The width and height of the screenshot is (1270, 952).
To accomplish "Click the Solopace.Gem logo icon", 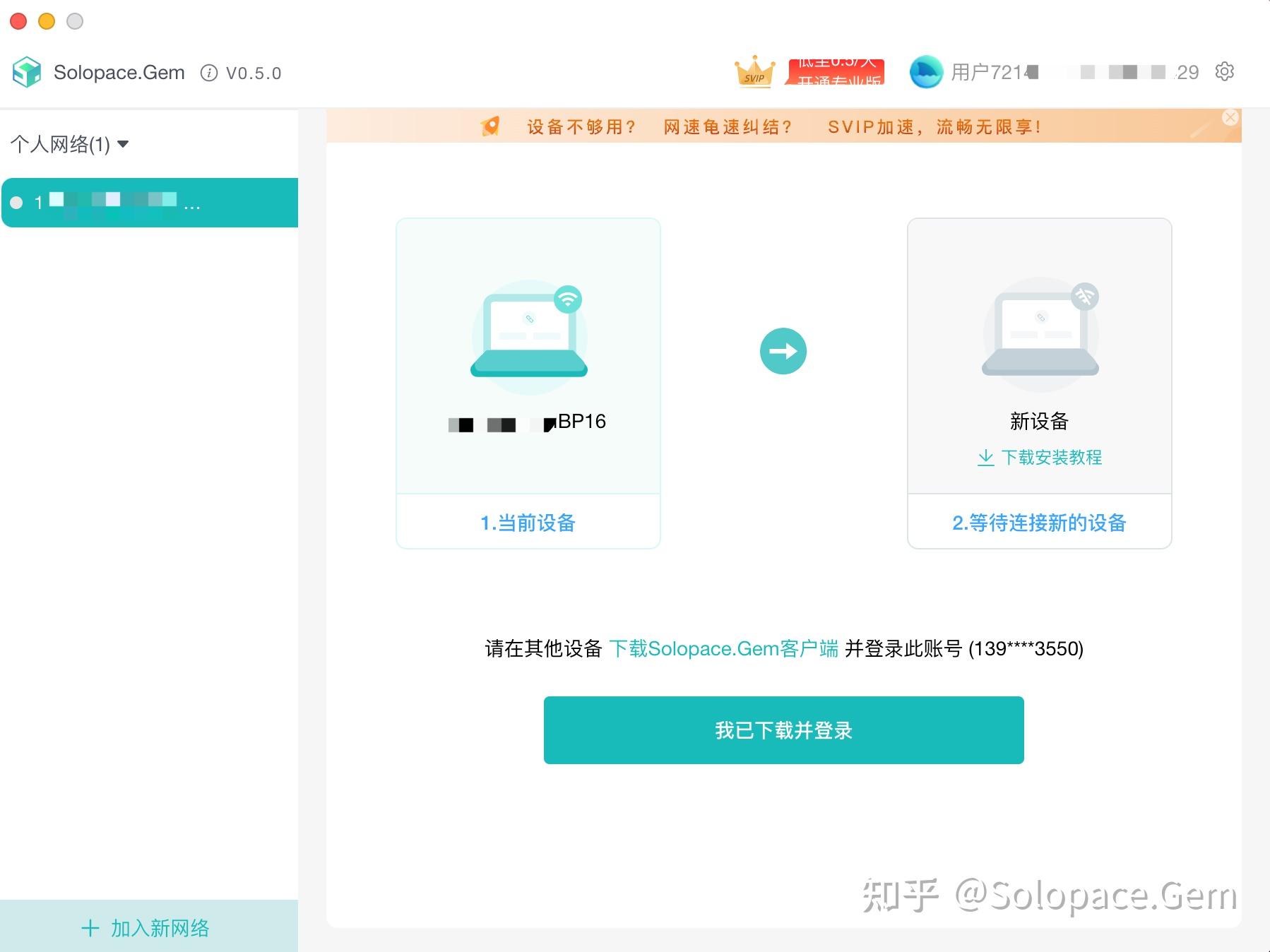I will [27, 71].
